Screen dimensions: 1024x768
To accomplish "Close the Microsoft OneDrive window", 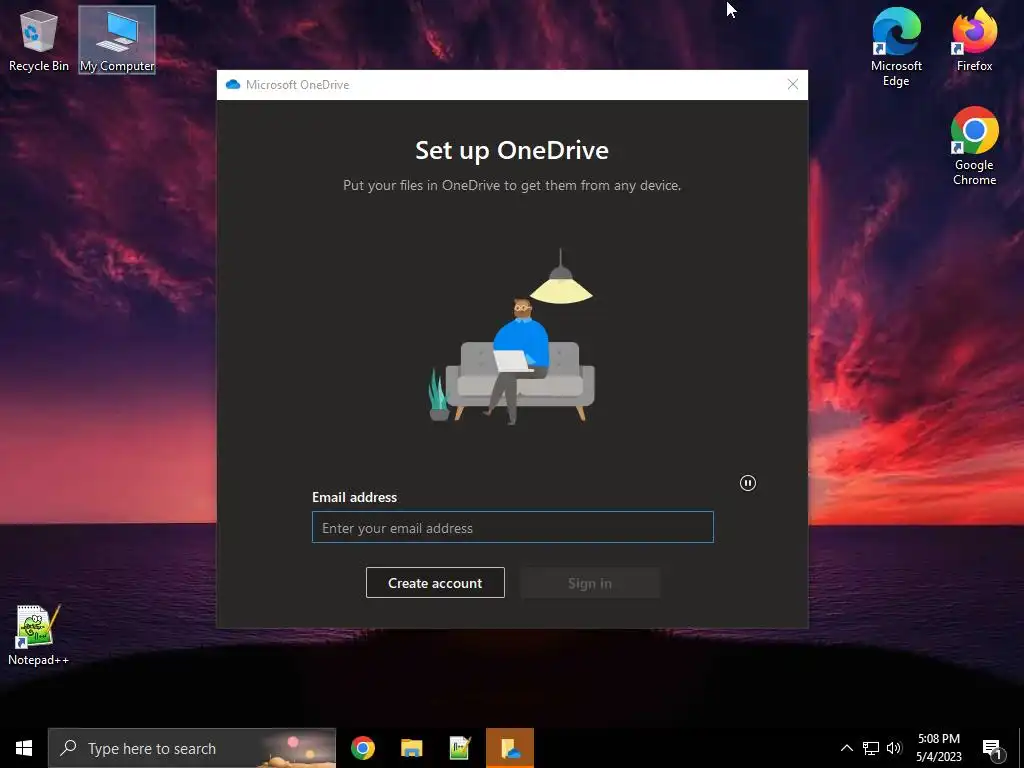I will (792, 85).
